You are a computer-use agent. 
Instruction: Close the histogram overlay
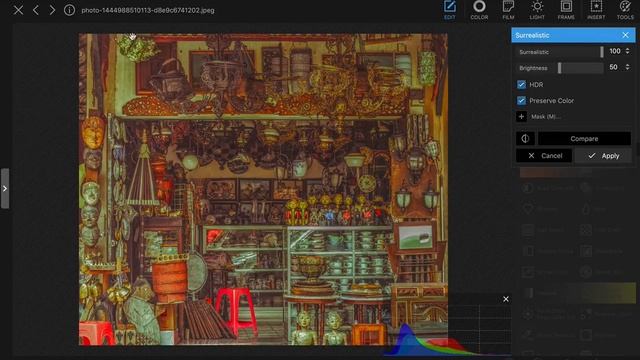point(506,299)
